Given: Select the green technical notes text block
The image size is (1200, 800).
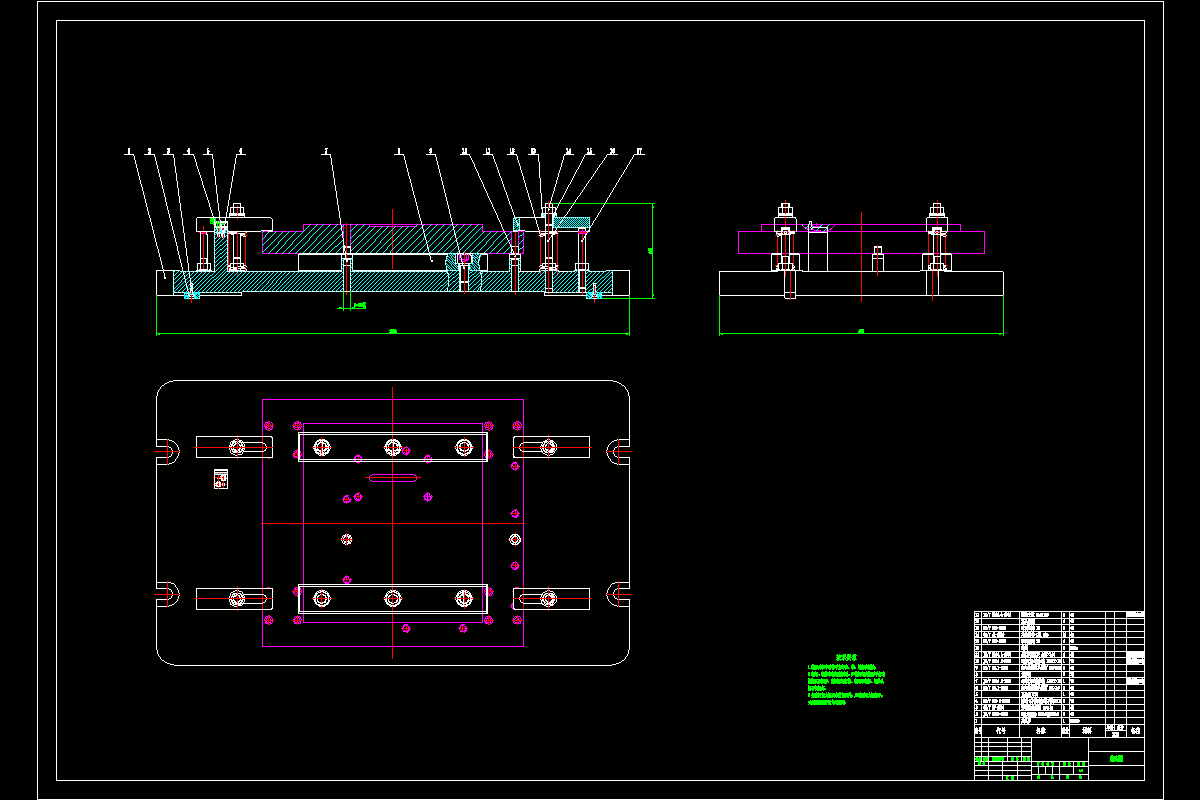Looking at the screenshot, I should (x=846, y=680).
